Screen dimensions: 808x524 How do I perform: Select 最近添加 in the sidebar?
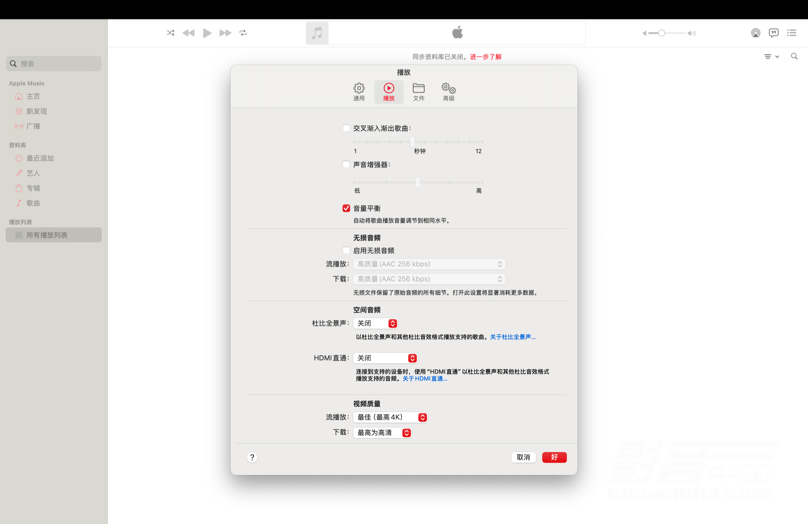pyautogui.click(x=40, y=158)
